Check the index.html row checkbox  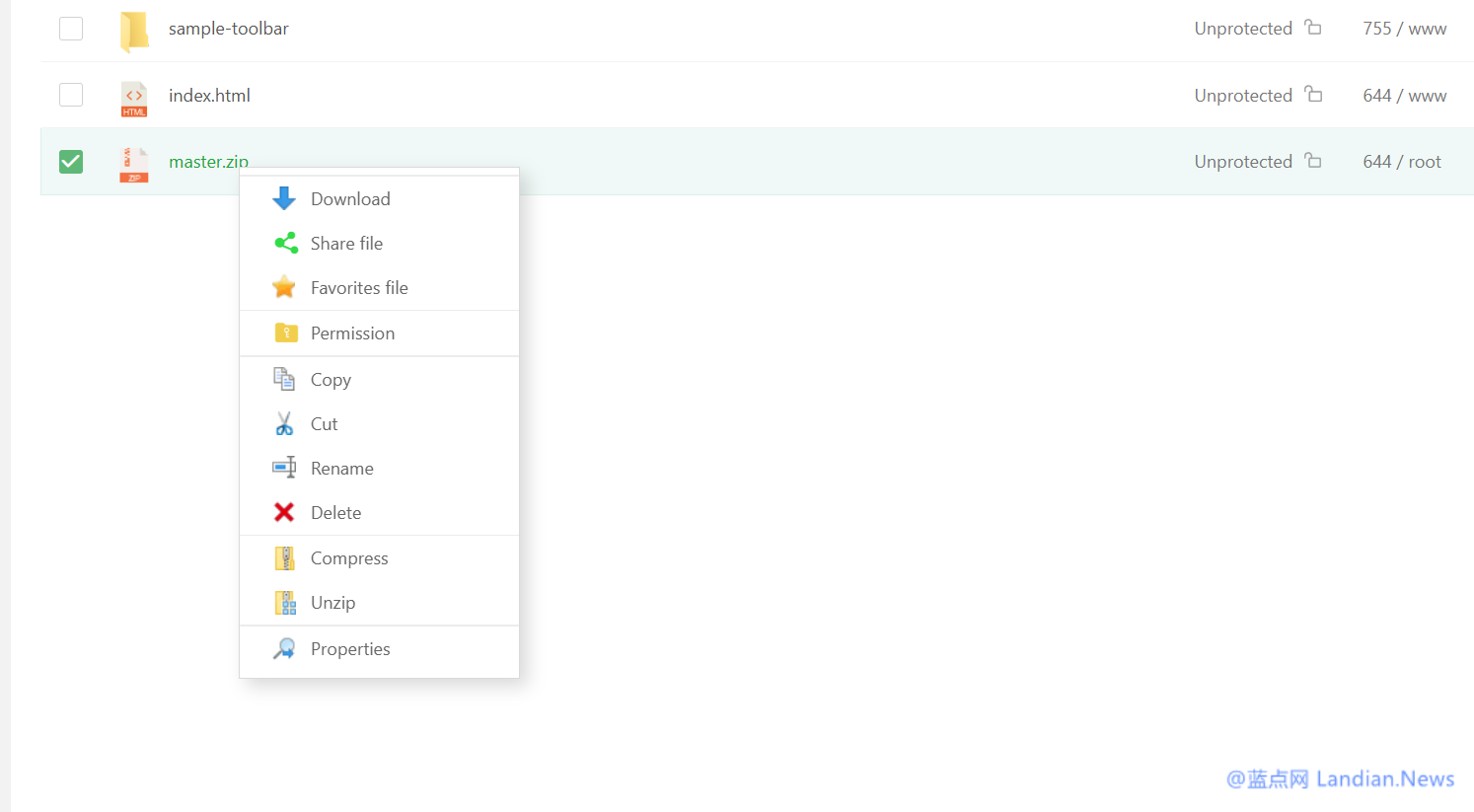pyautogui.click(x=71, y=95)
